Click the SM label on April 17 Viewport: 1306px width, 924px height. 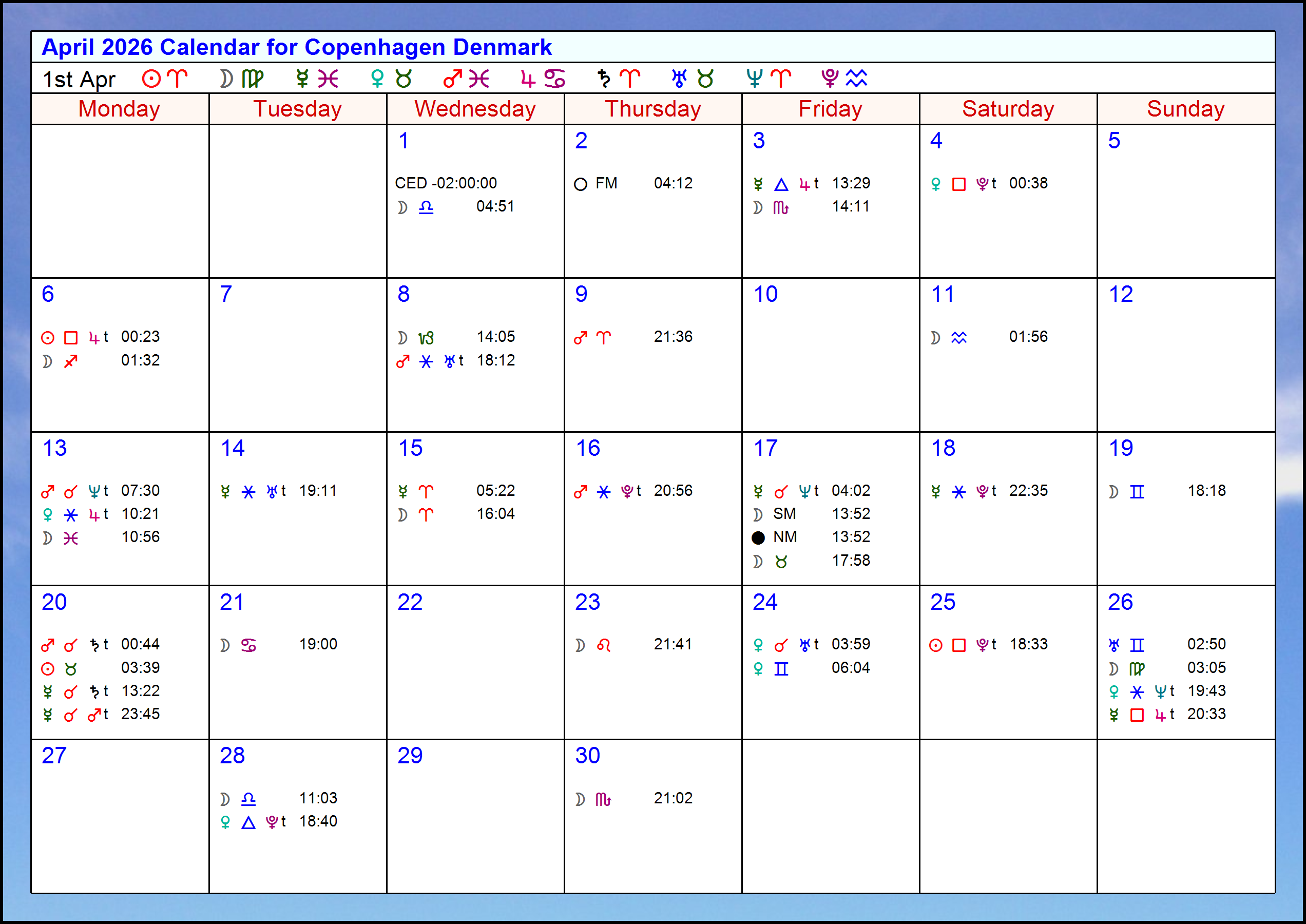pos(784,514)
